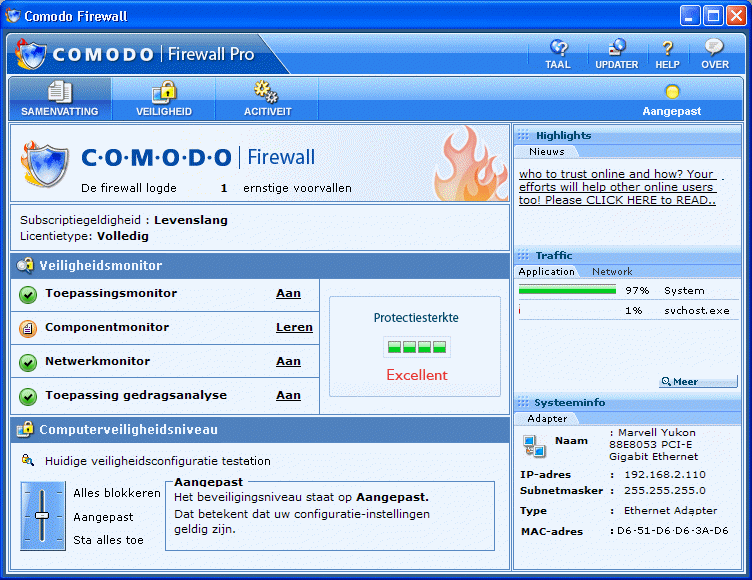
Task: Select the Sta alles toe level label
Action: tap(108, 540)
